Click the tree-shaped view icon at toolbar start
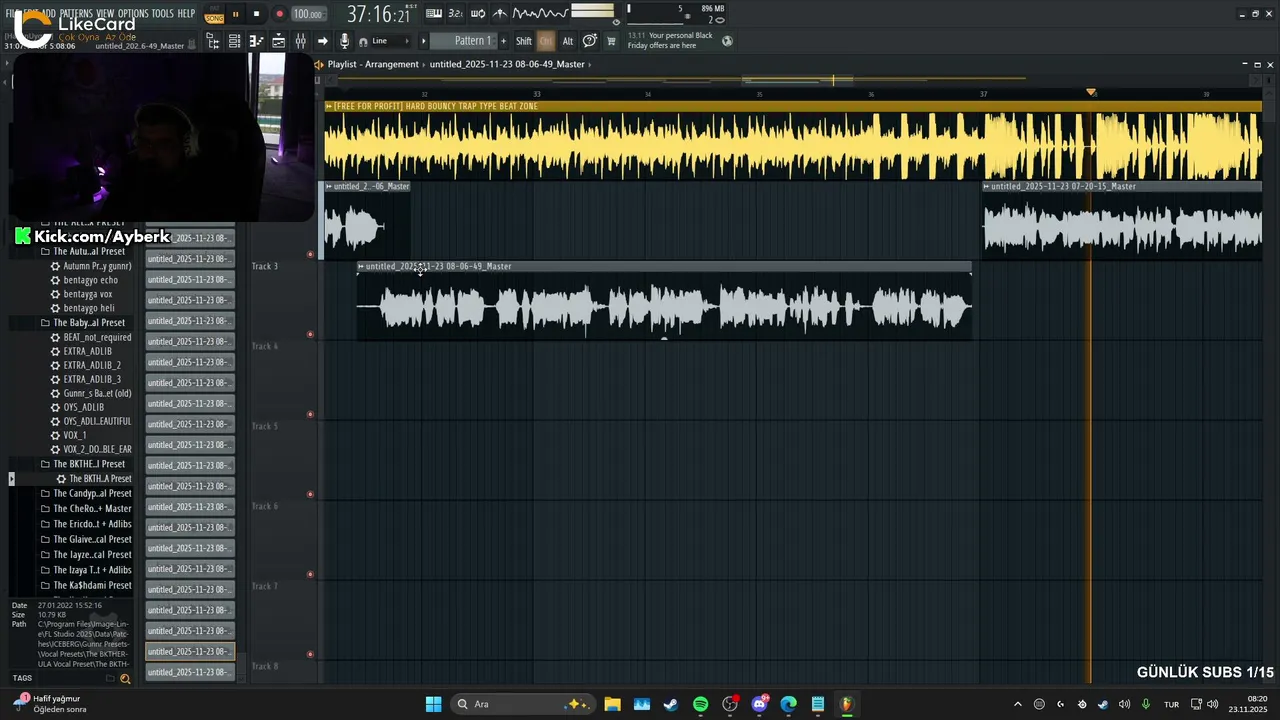 point(212,41)
